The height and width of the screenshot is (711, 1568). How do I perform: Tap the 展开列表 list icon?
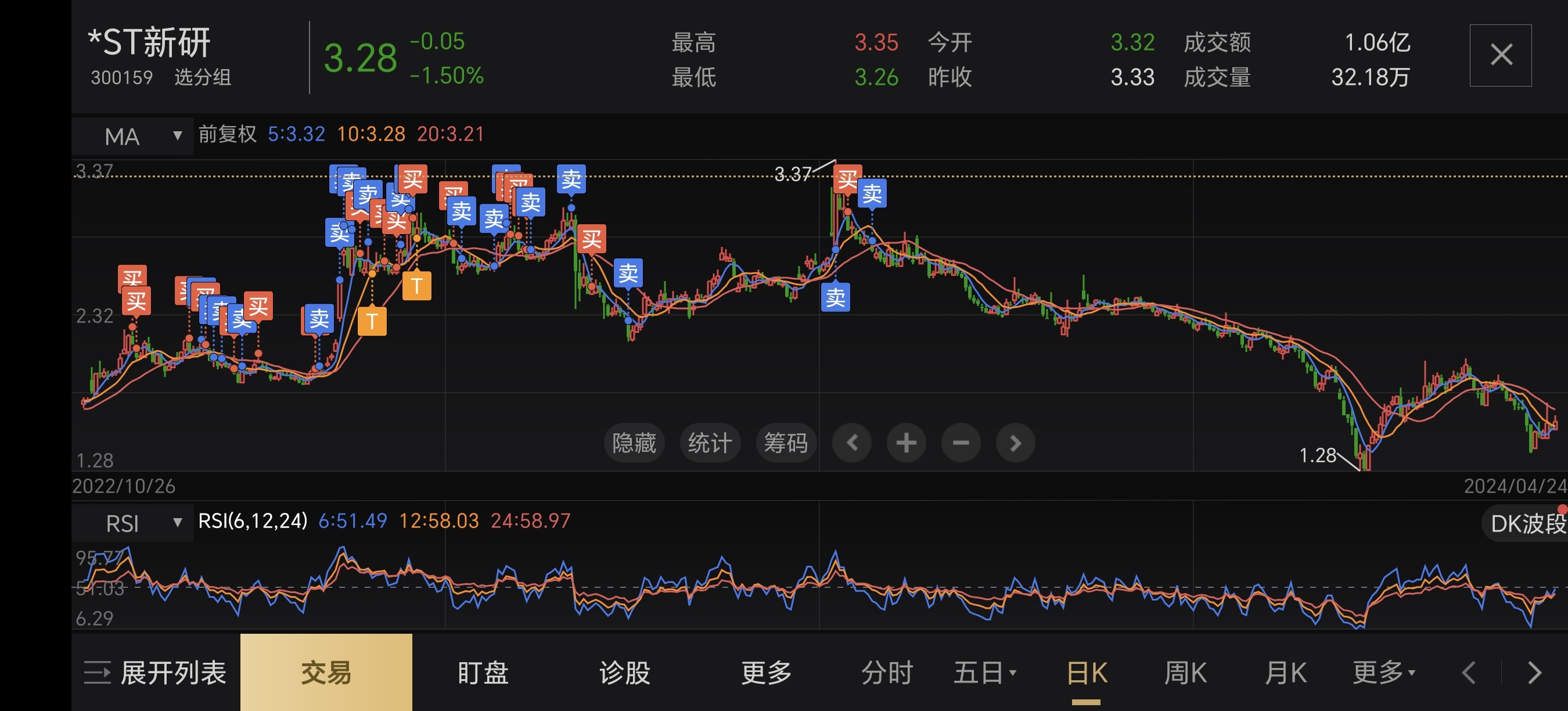click(x=98, y=673)
